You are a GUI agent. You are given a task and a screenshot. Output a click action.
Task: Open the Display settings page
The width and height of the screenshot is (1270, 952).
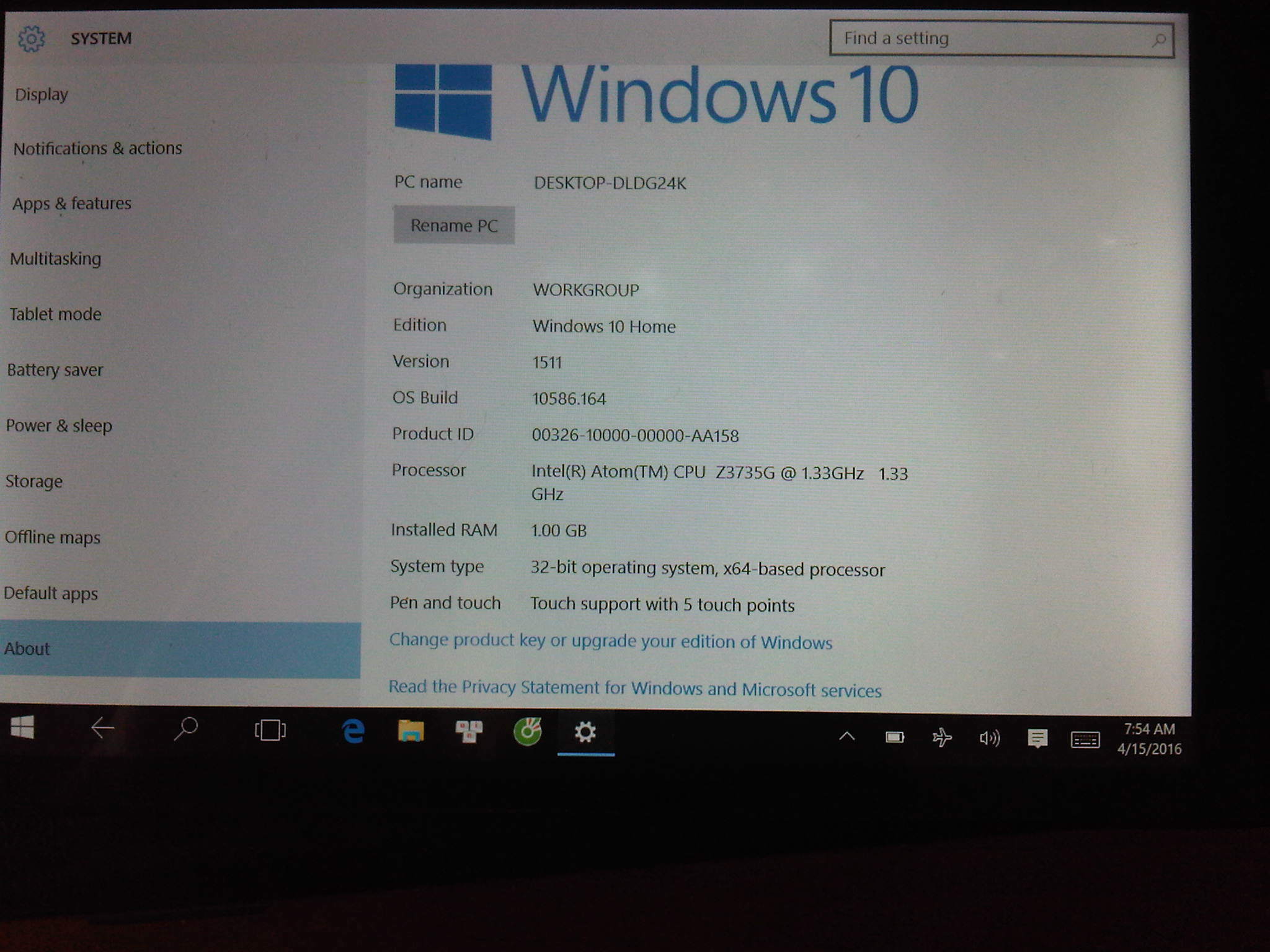click(x=41, y=95)
